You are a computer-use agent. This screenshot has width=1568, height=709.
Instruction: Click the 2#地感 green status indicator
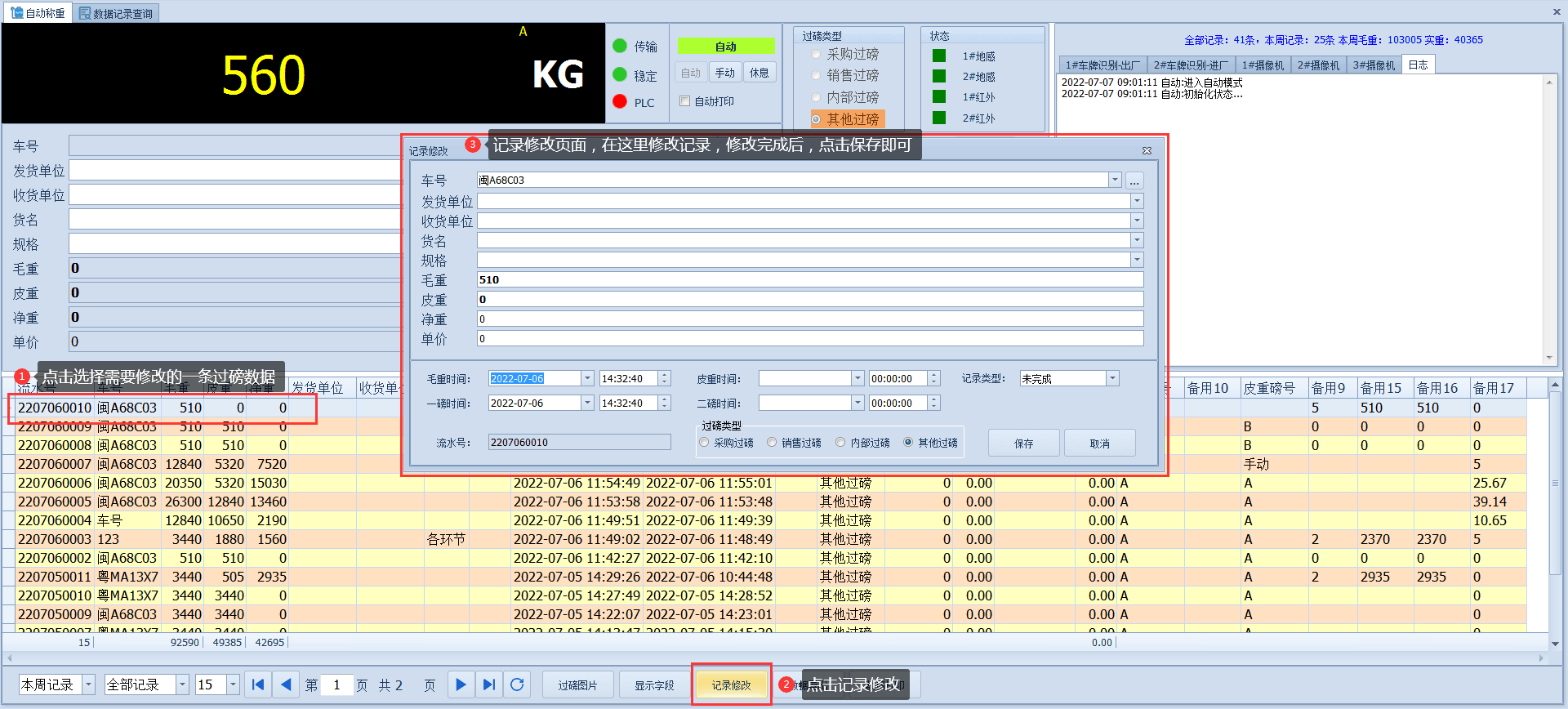(x=939, y=76)
